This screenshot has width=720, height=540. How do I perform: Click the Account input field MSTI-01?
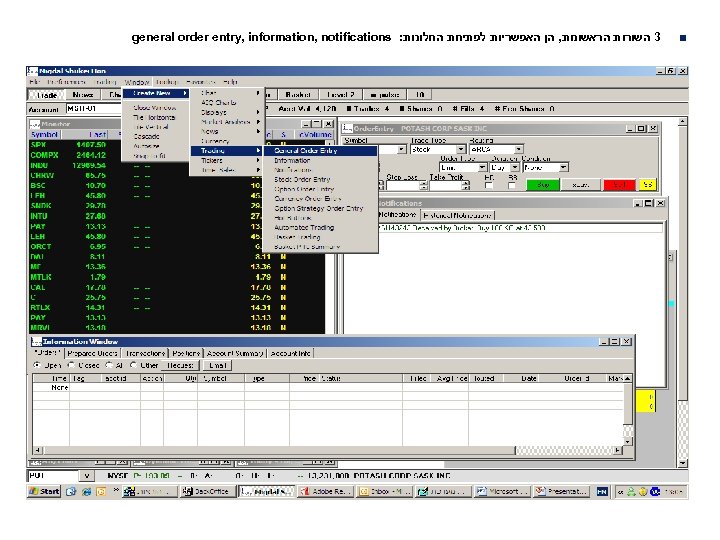point(94,109)
